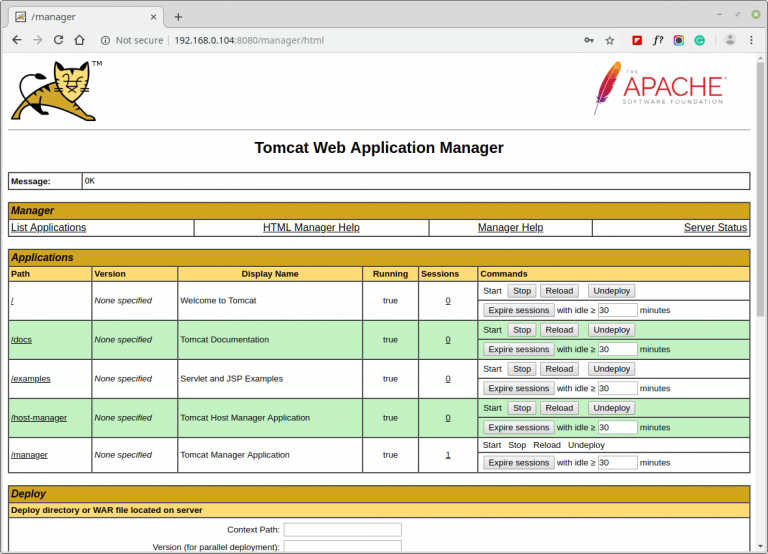Open the Server Status link
Viewport: 768px width, 554px height.
click(715, 228)
